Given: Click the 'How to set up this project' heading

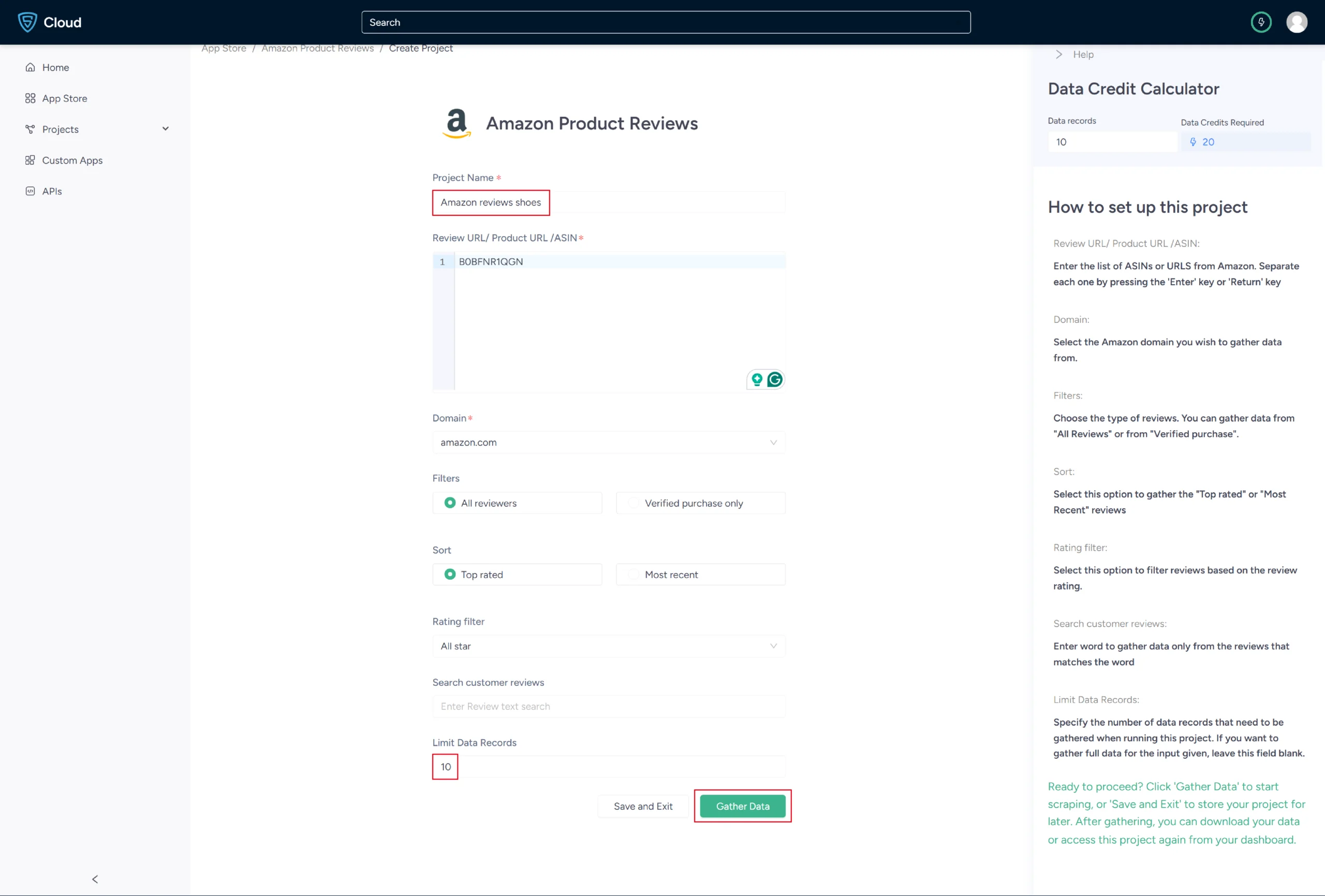Looking at the screenshot, I should pyautogui.click(x=1147, y=207).
